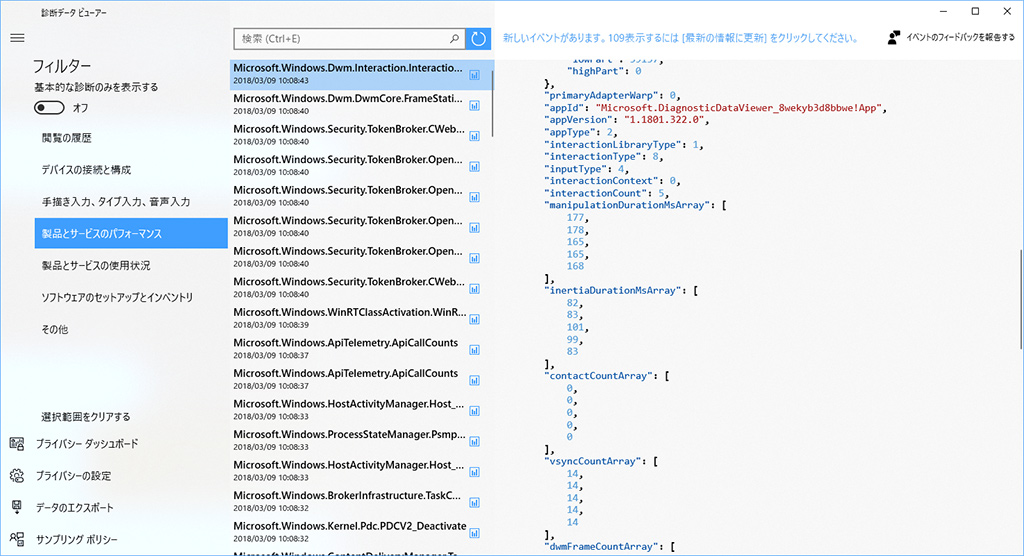Image resolution: width=1024 pixels, height=556 pixels.
Task: Click the data export icon
Action: click(17, 507)
